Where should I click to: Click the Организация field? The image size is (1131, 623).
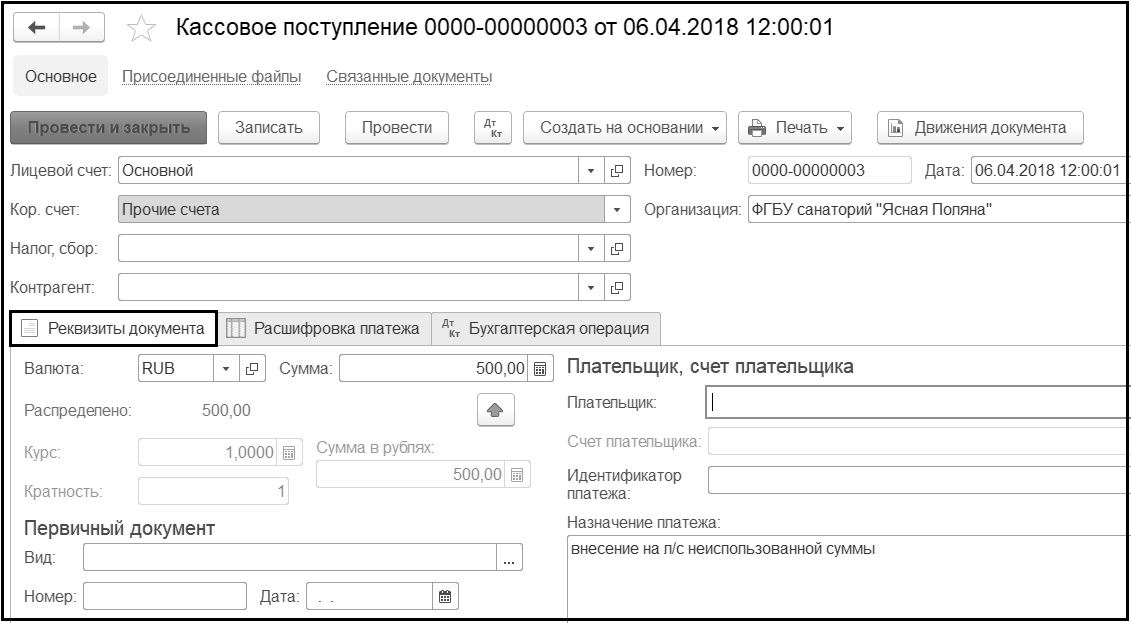(x=938, y=210)
